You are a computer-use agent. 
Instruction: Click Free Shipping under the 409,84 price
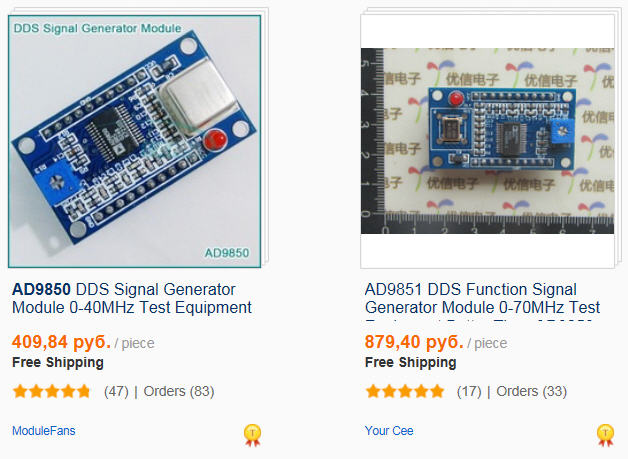tap(58, 362)
